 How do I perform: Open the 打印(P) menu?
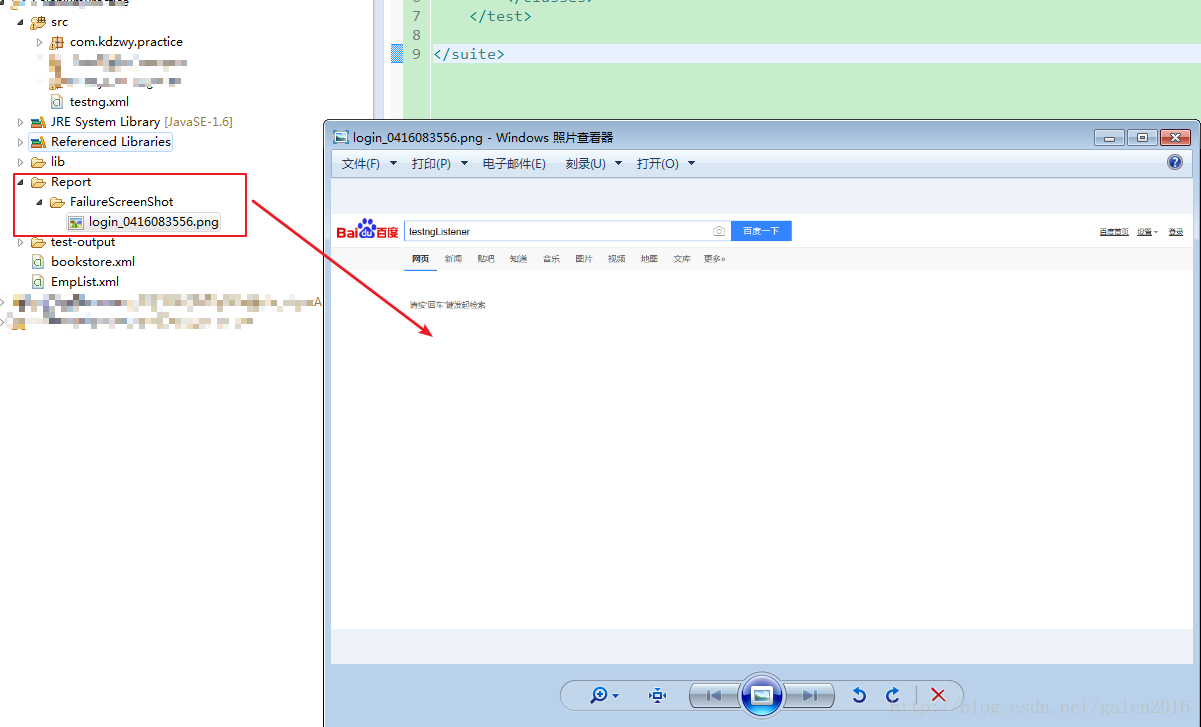coord(440,164)
